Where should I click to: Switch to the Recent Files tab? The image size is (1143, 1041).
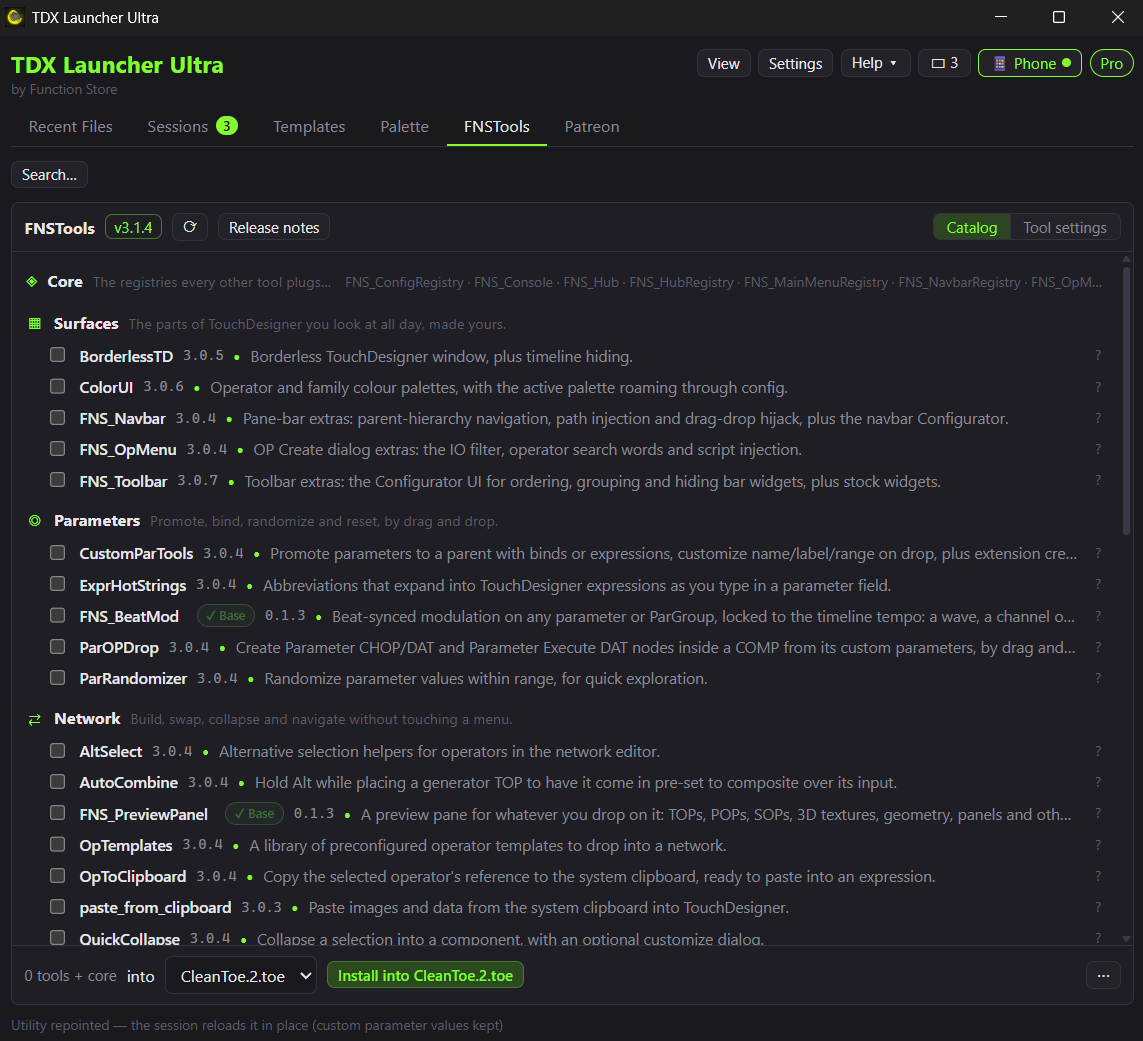coord(71,126)
